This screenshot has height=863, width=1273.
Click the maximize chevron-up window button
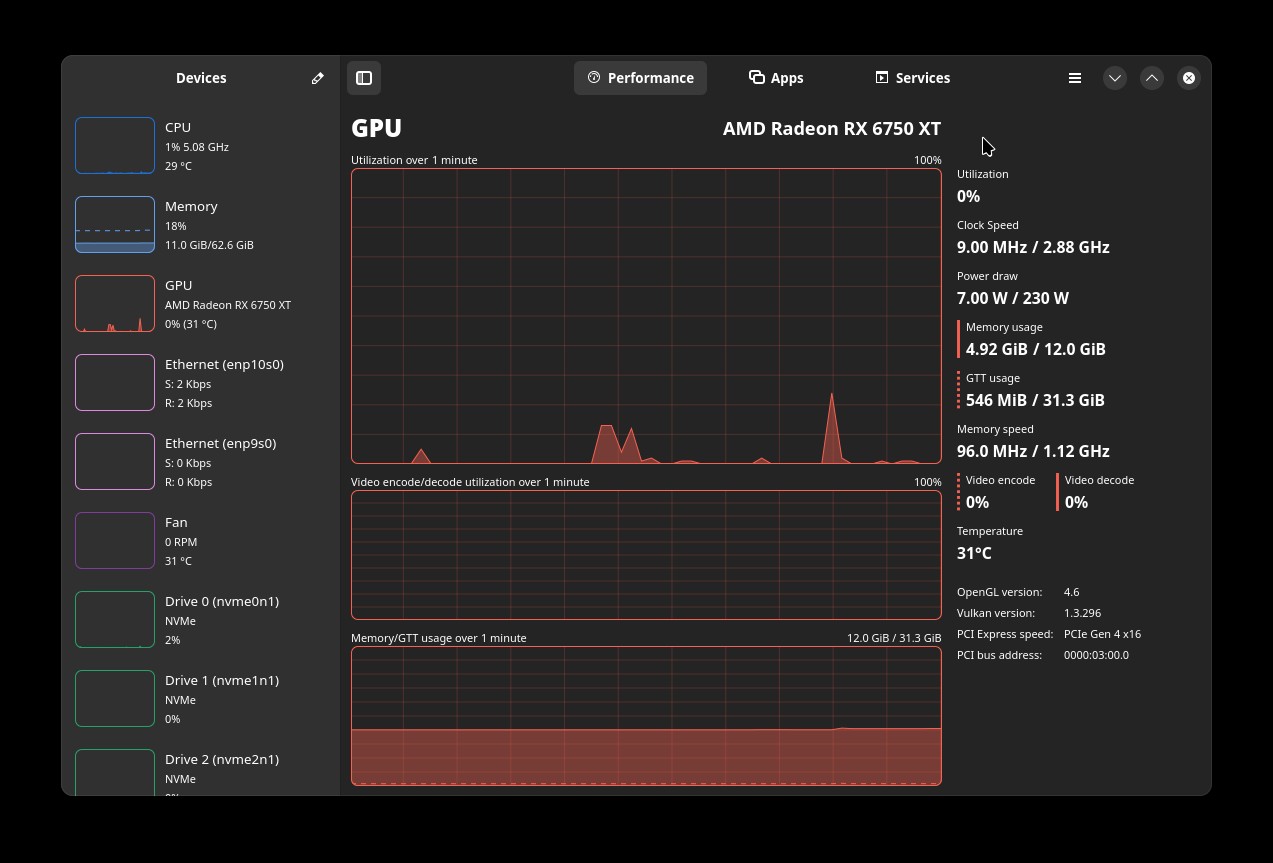click(x=1152, y=78)
